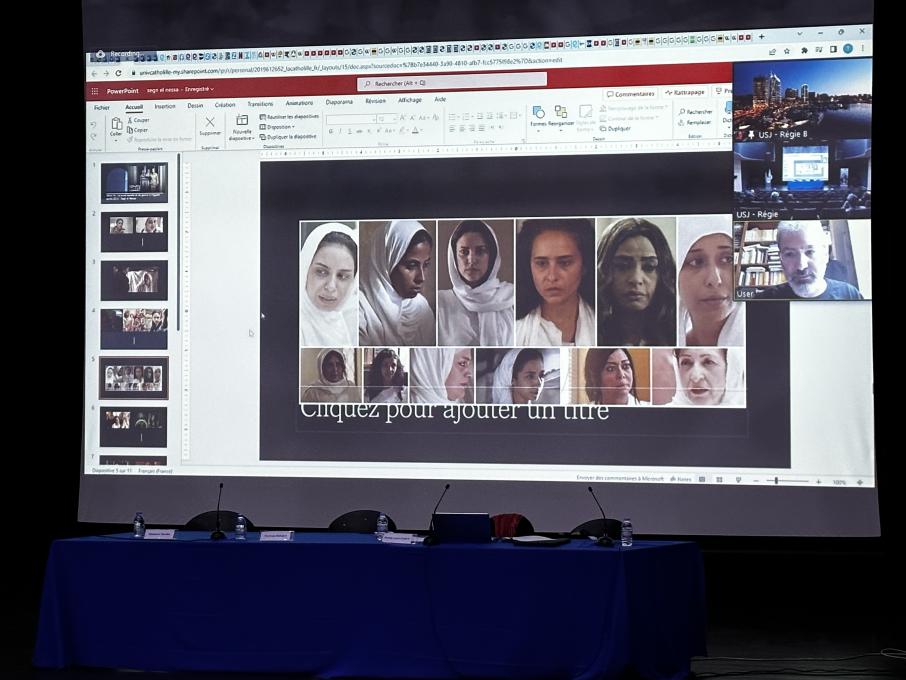This screenshot has height=680, width=906.
Task: Open the Fichier menu
Action: coord(102,108)
